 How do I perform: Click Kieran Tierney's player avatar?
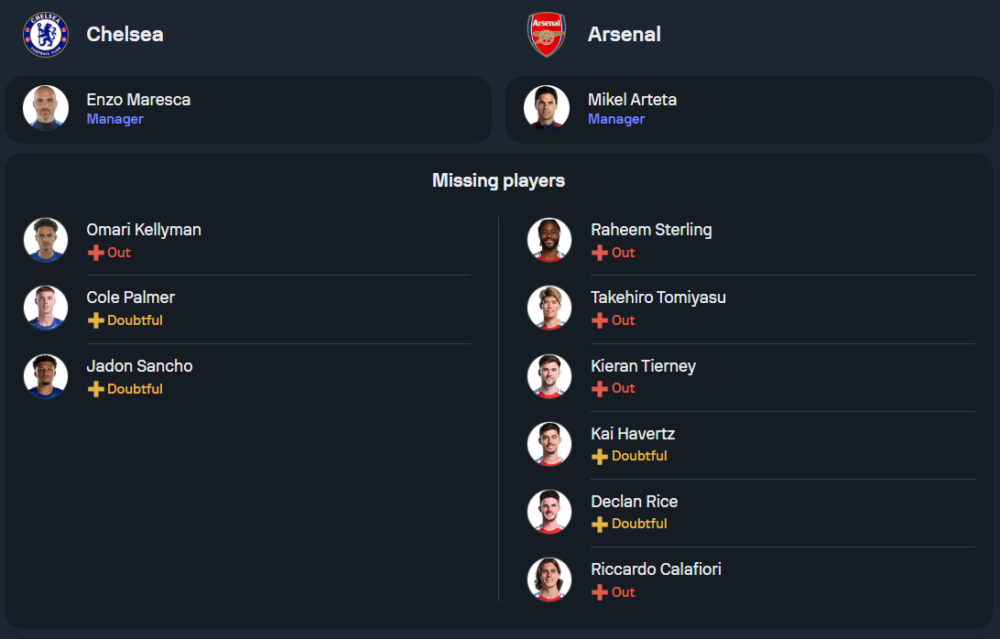click(x=549, y=376)
